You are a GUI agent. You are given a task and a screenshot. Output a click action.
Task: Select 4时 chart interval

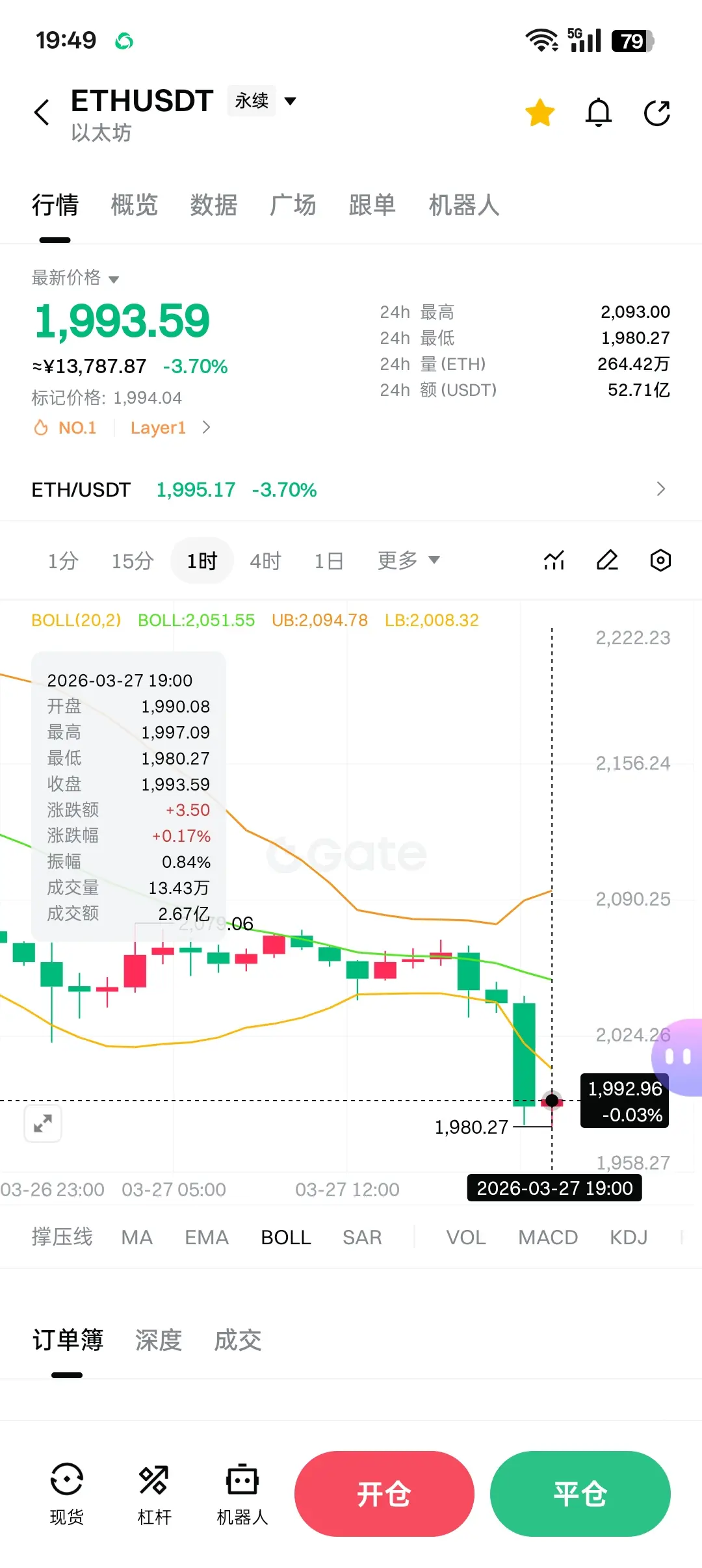click(266, 560)
